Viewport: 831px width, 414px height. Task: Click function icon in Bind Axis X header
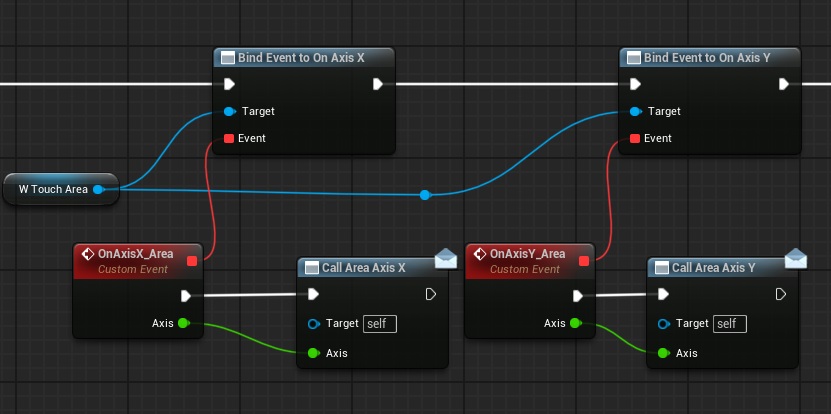click(228, 58)
